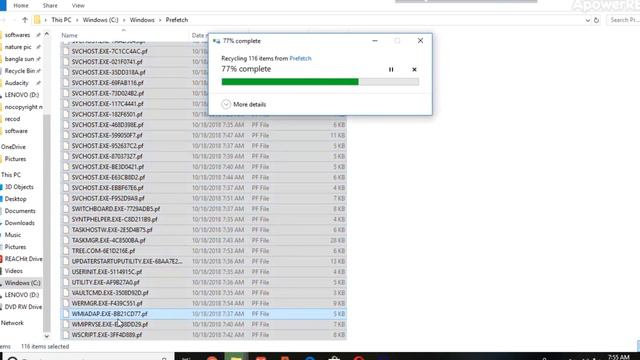Open the Share ribbon tab

pyautogui.click(x=50, y=6)
